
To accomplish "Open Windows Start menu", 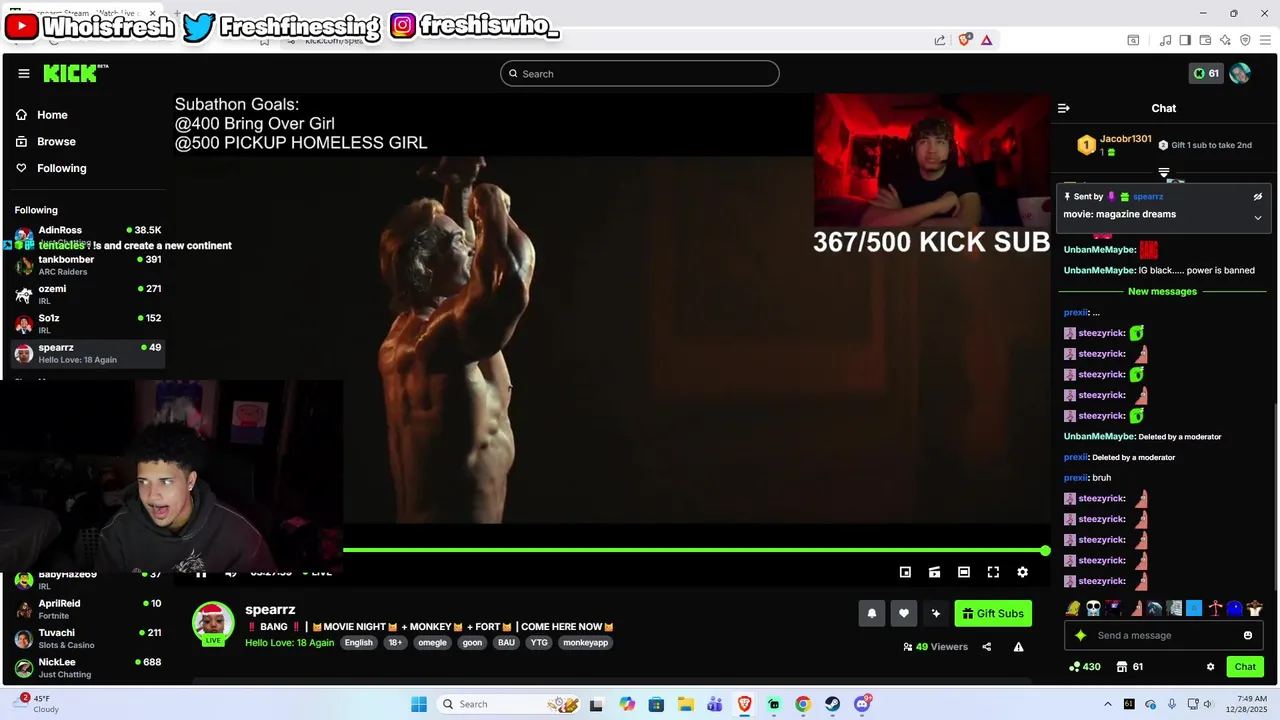I will (419, 704).
